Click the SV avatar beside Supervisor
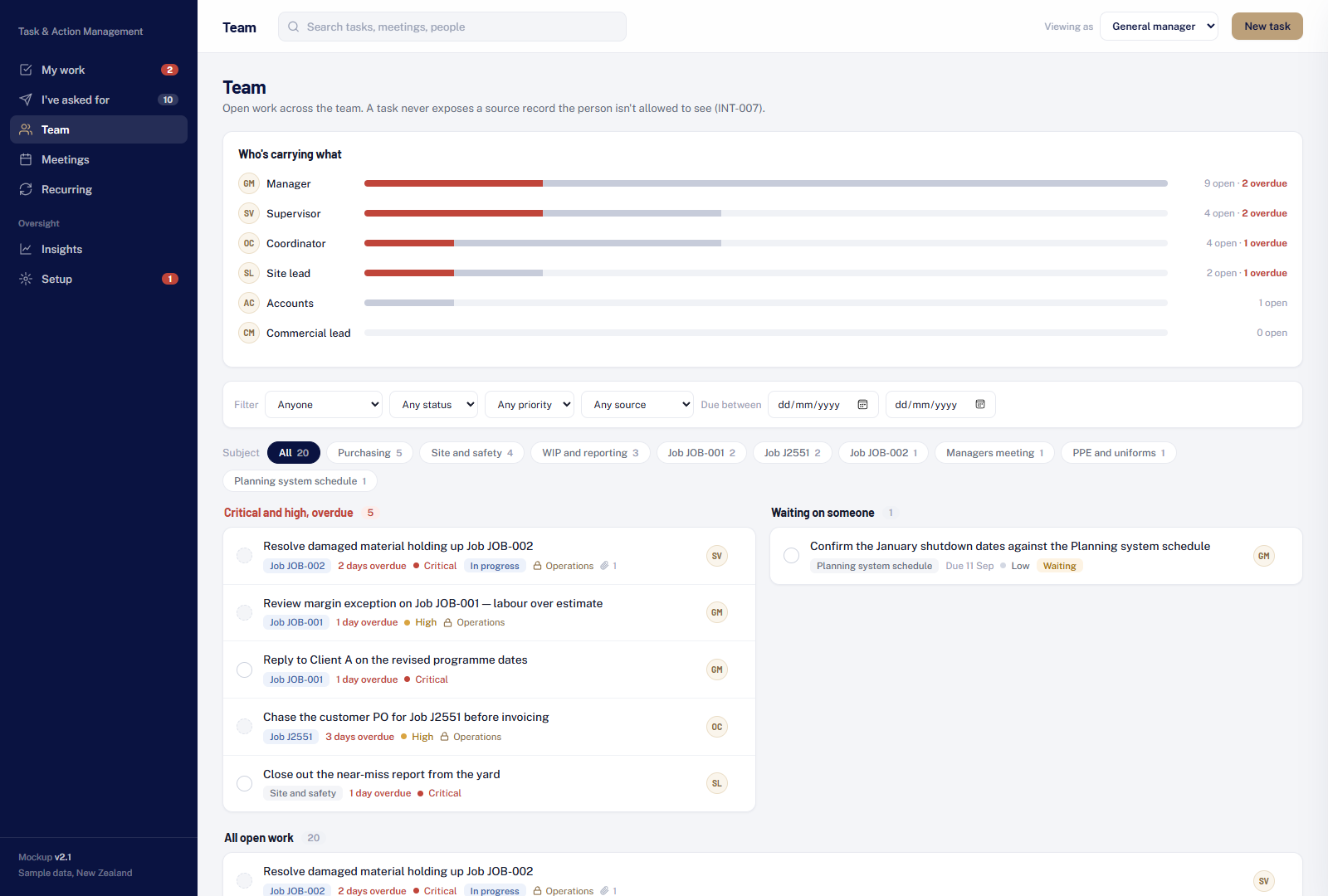The image size is (1328, 896). click(249, 213)
